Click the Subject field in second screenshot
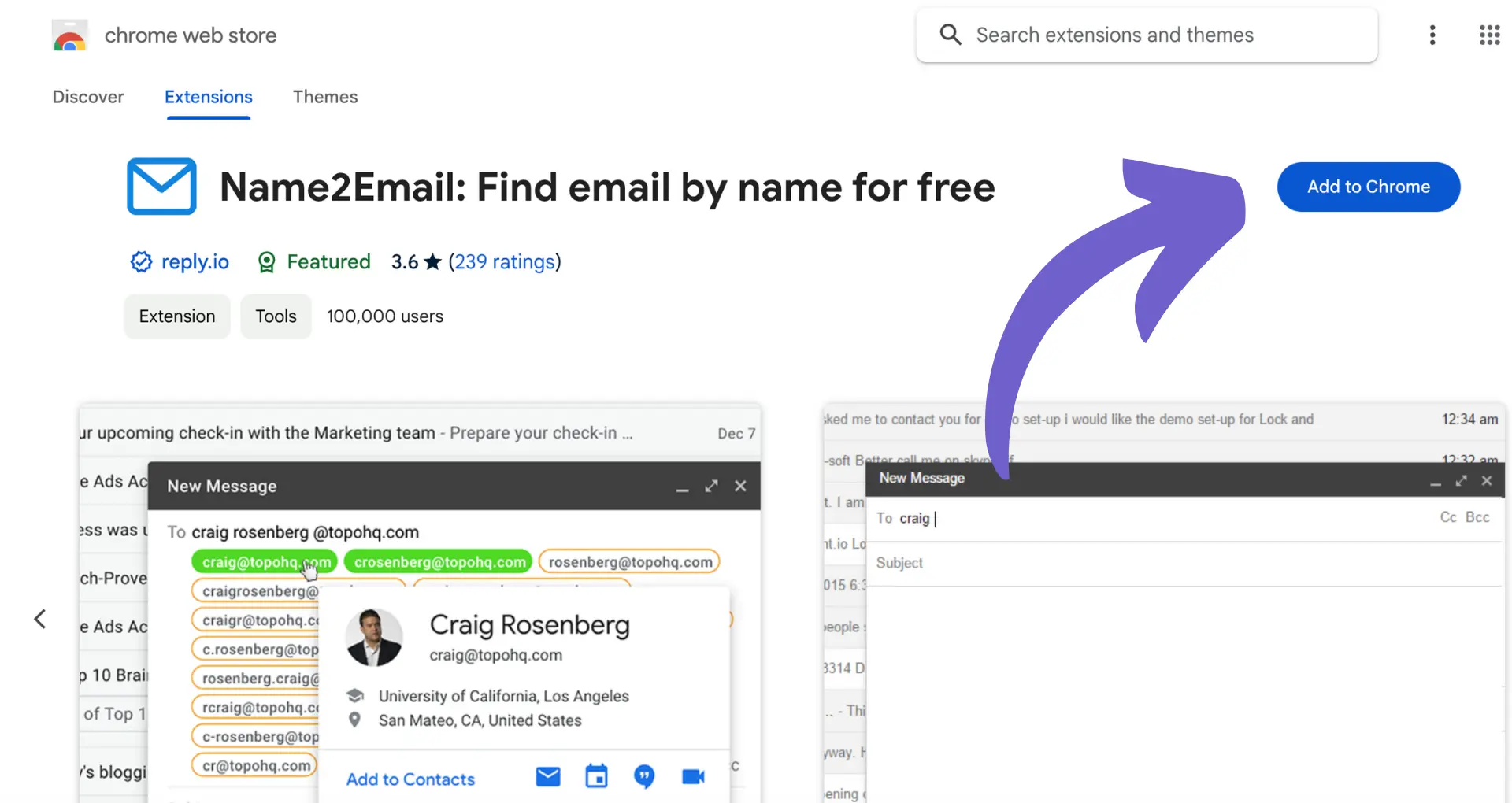The image size is (1512, 803). 1185,563
